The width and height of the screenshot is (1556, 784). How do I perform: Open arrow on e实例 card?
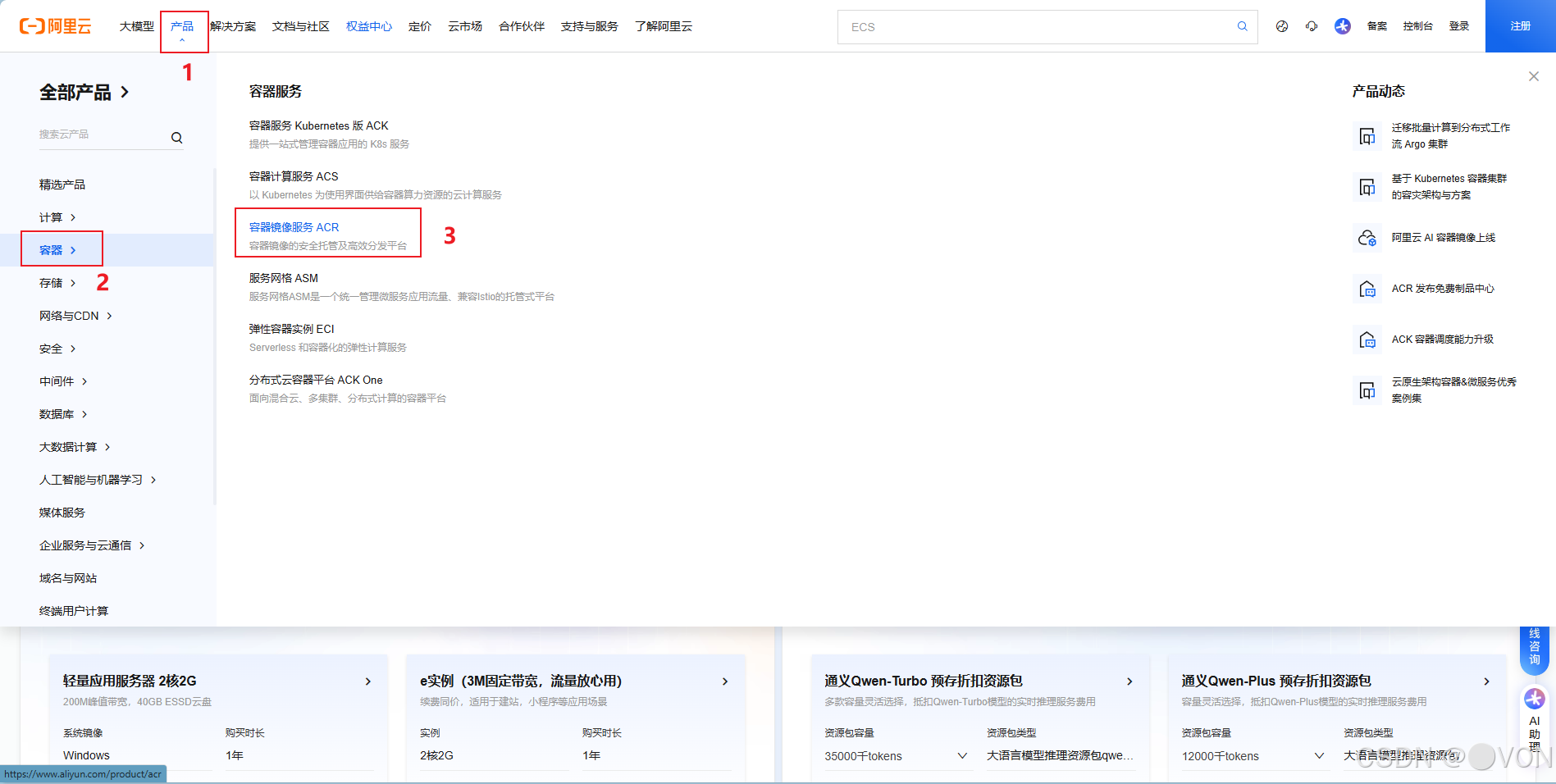click(x=725, y=681)
